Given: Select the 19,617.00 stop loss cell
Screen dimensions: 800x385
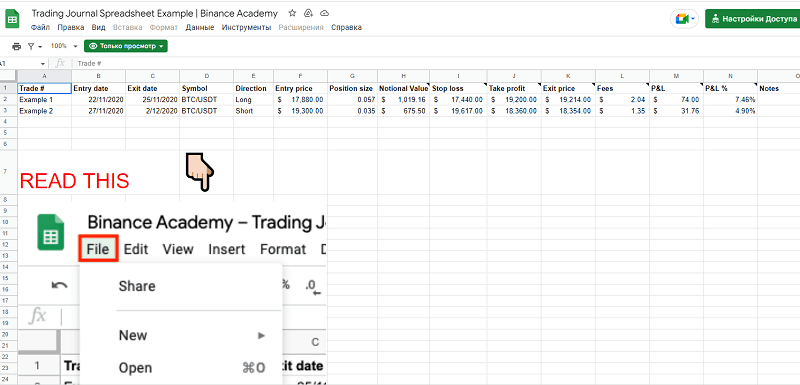Looking at the screenshot, I should pyautogui.click(x=459, y=111).
